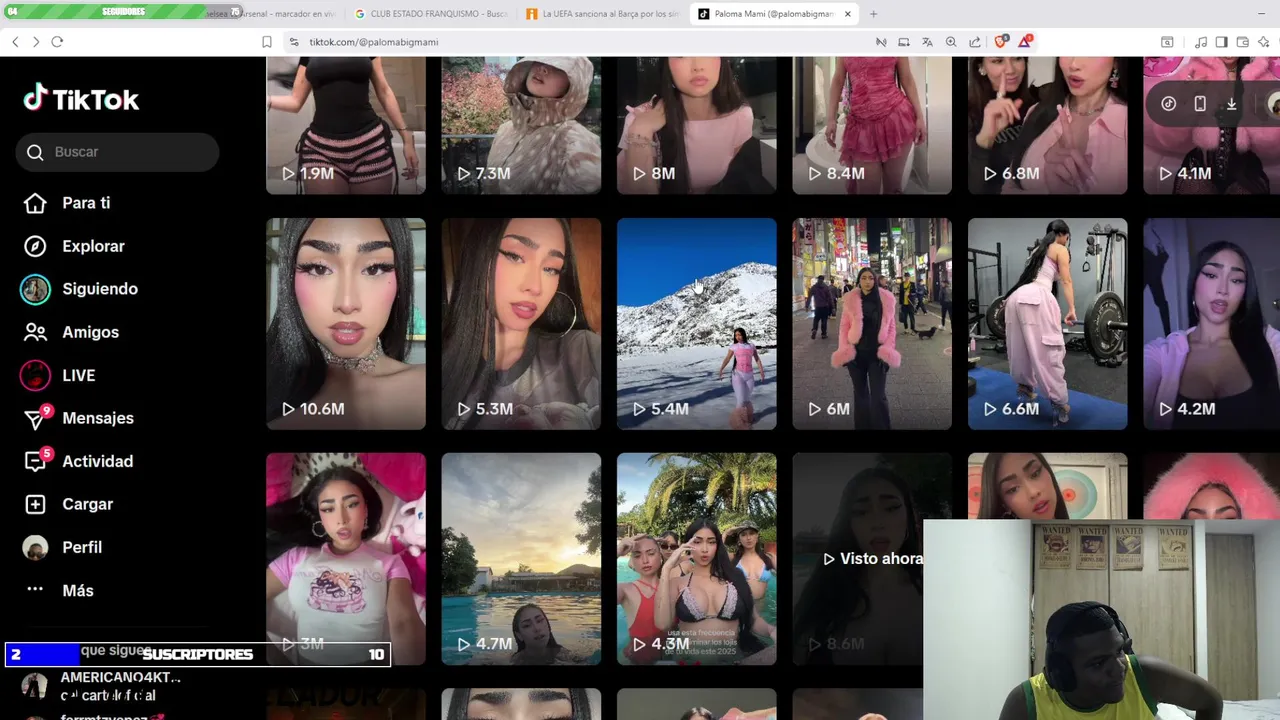Viewport: 1280px width, 720px height.
Task: Focus the Buscar search field
Action: (117, 152)
